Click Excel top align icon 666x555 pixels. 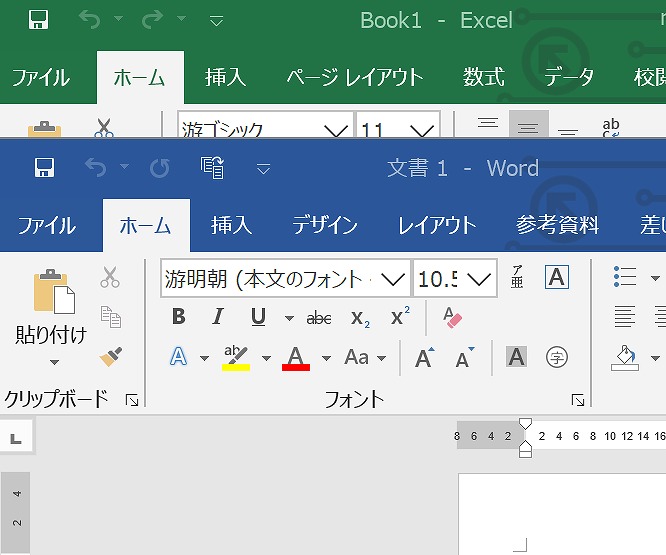click(488, 124)
